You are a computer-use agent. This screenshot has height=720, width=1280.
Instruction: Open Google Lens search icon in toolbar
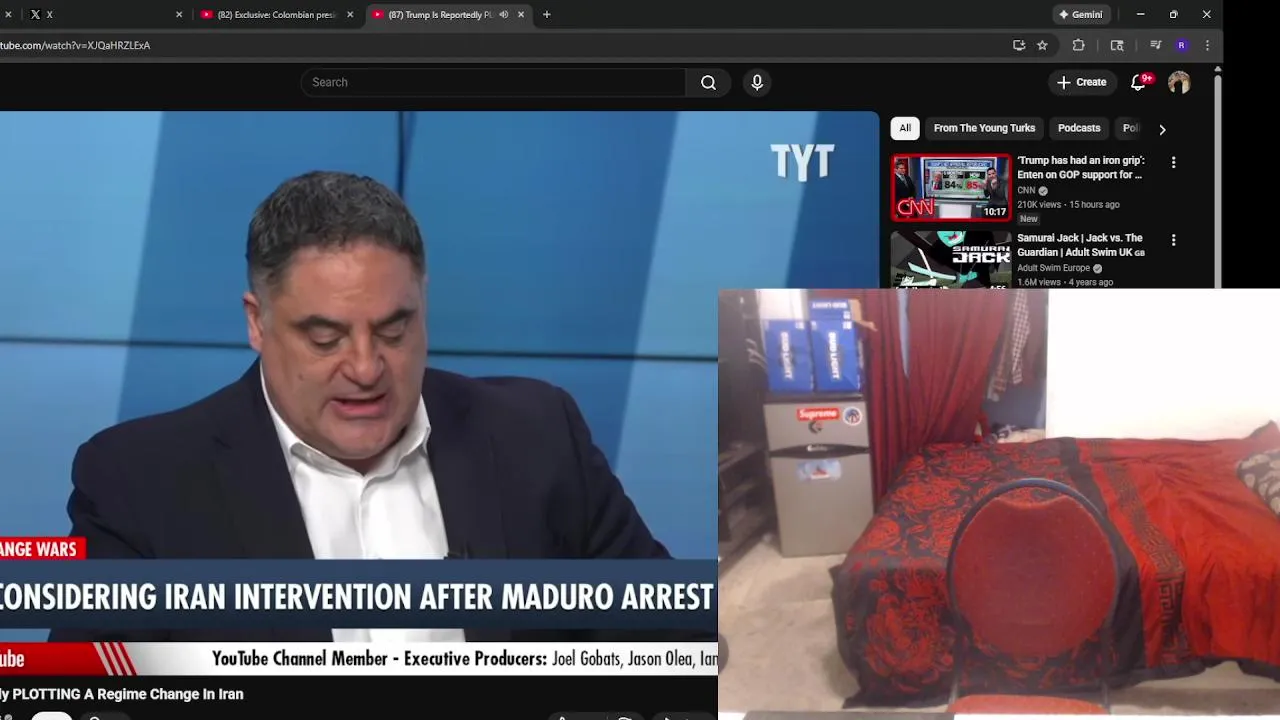[x=1117, y=45]
